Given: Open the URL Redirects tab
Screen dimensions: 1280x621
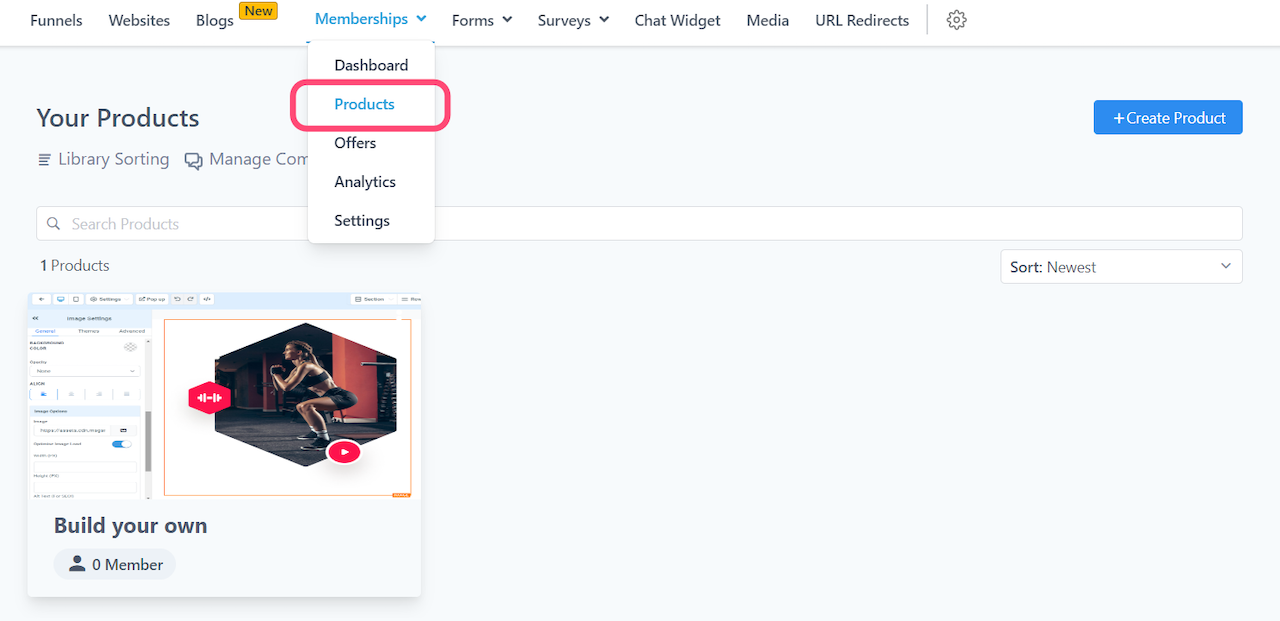Looking at the screenshot, I should click(x=862, y=20).
